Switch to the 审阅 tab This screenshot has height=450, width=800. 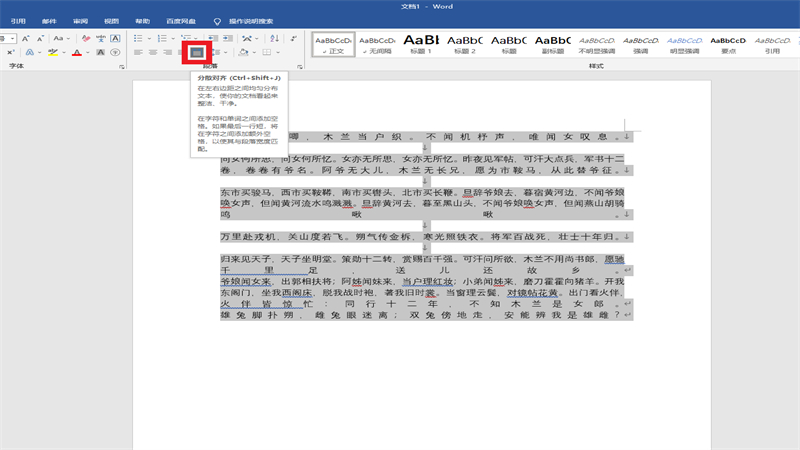(x=80, y=21)
